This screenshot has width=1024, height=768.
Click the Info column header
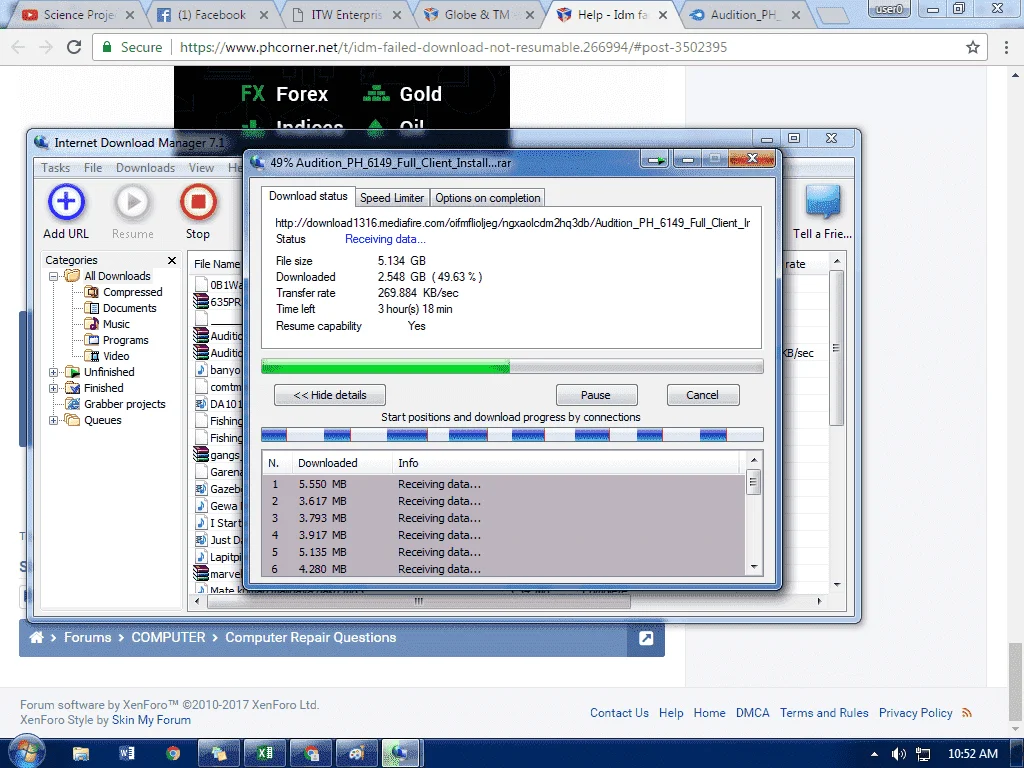(566, 463)
